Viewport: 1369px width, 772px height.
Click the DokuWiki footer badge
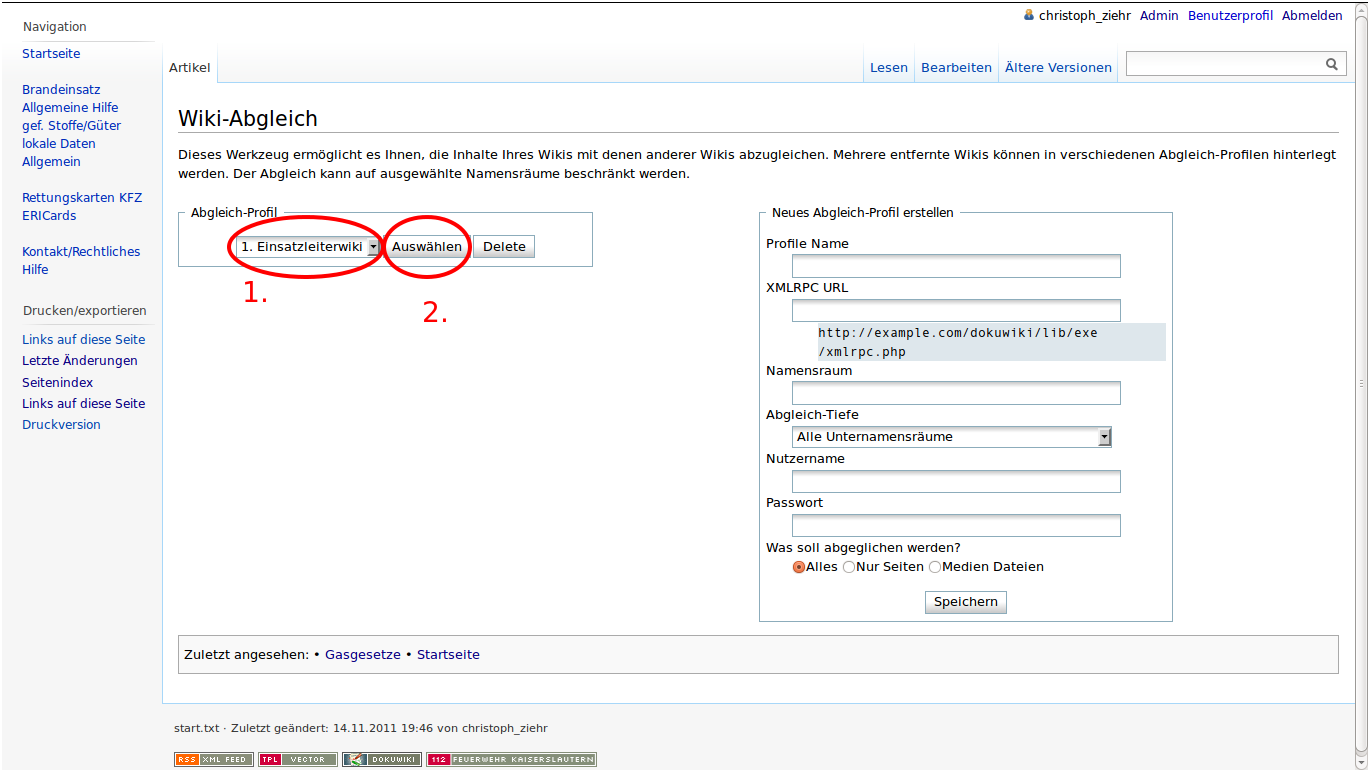tap(382, 759)
